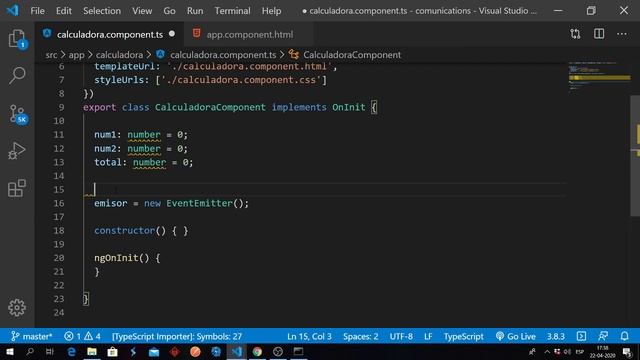Click EventEmitter identifier on line 16
This screenshot has width=640, height=360.
click(199, 203)
